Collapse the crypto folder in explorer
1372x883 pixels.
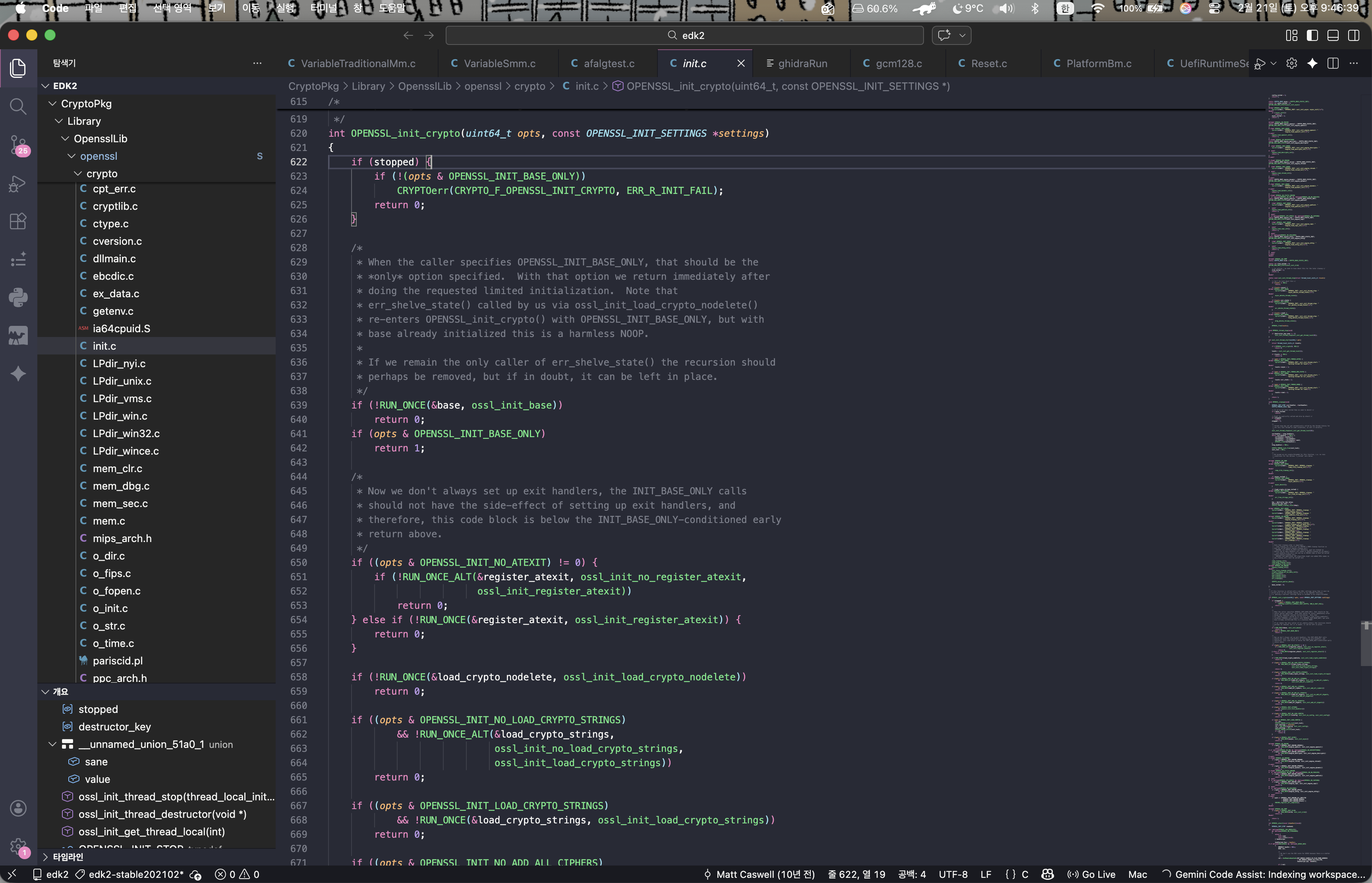tap(78, 174)
